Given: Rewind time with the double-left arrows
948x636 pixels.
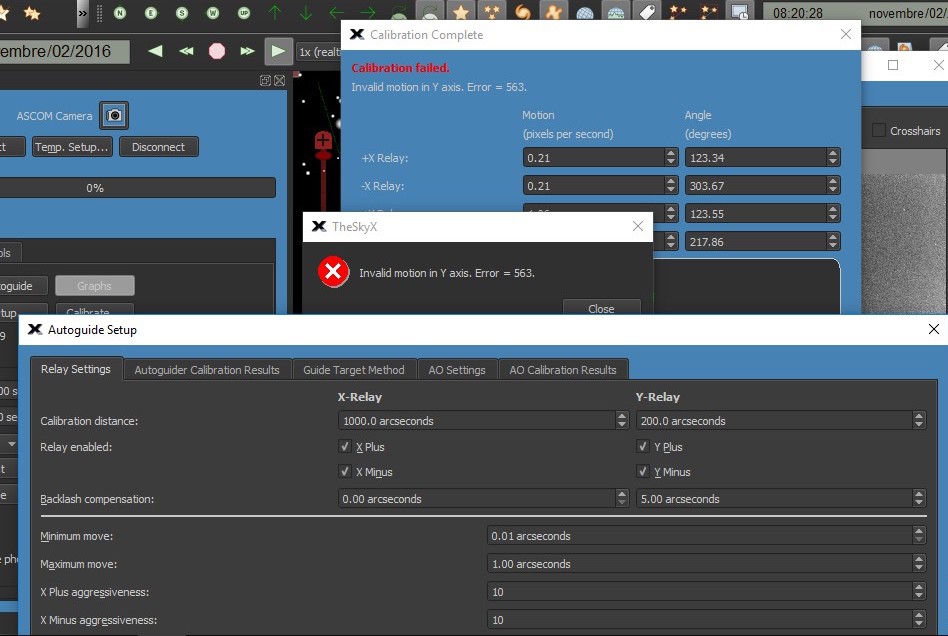Looking at the screenshot, I should [186, 51].
